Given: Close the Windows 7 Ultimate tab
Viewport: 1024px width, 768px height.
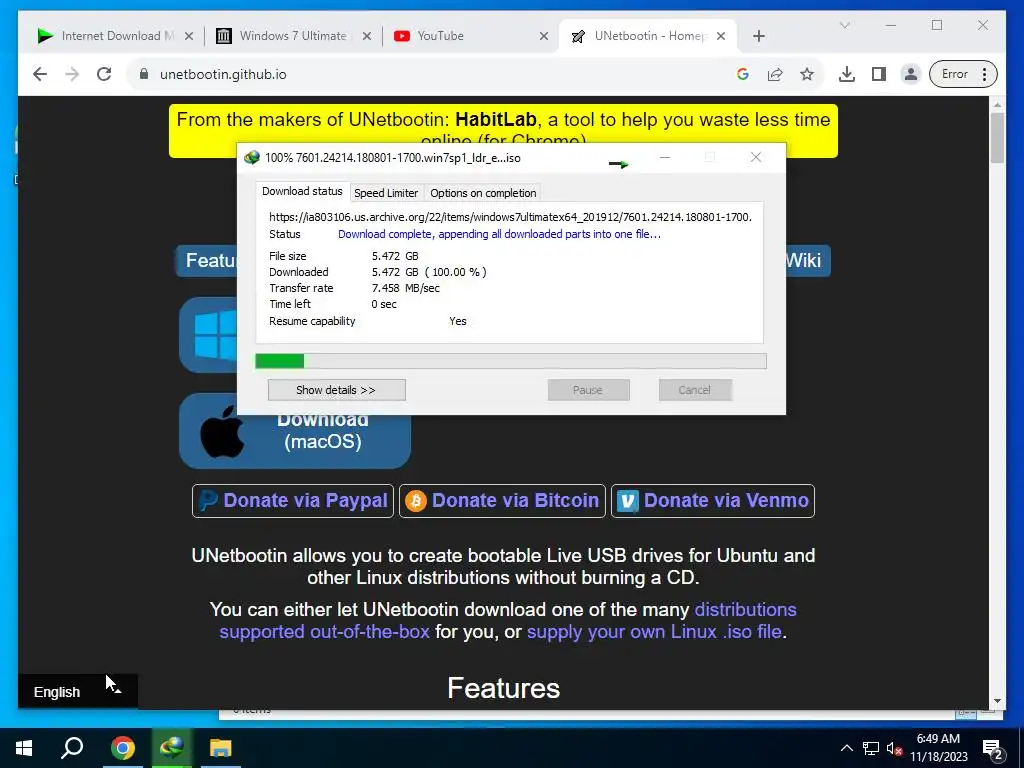Looking at the screenshot, I should click(366, 36).
